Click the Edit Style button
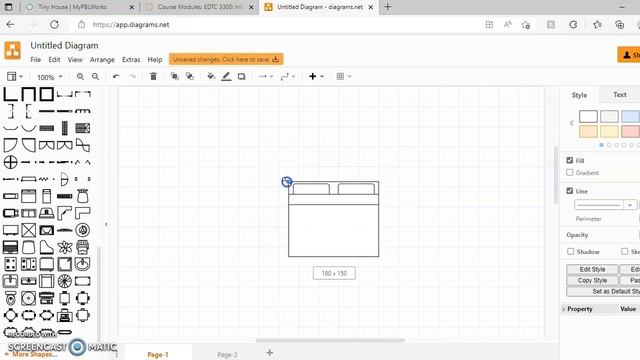This screenshot has width=640, height=360. pos(592,269)
